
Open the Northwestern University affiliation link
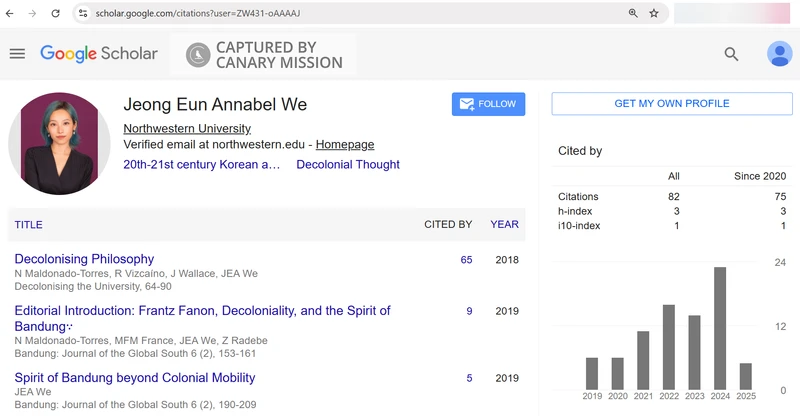pyautogui.click(x=187, y=129)
